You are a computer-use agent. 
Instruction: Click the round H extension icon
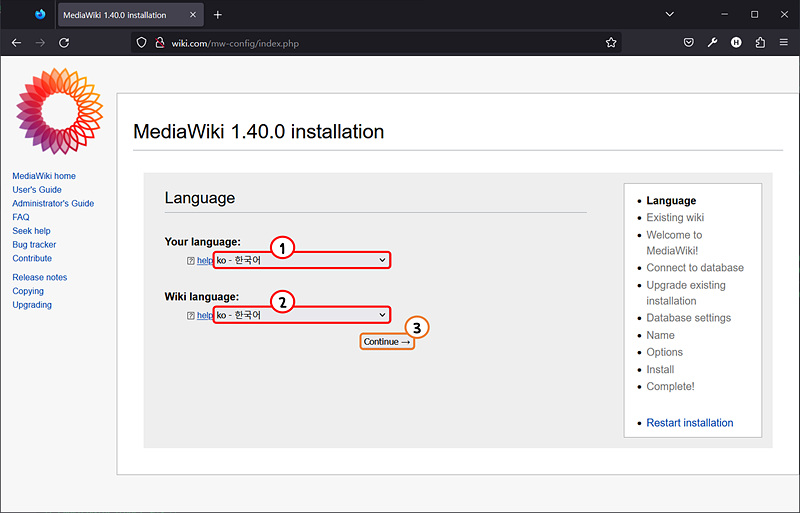click(736, 43)
